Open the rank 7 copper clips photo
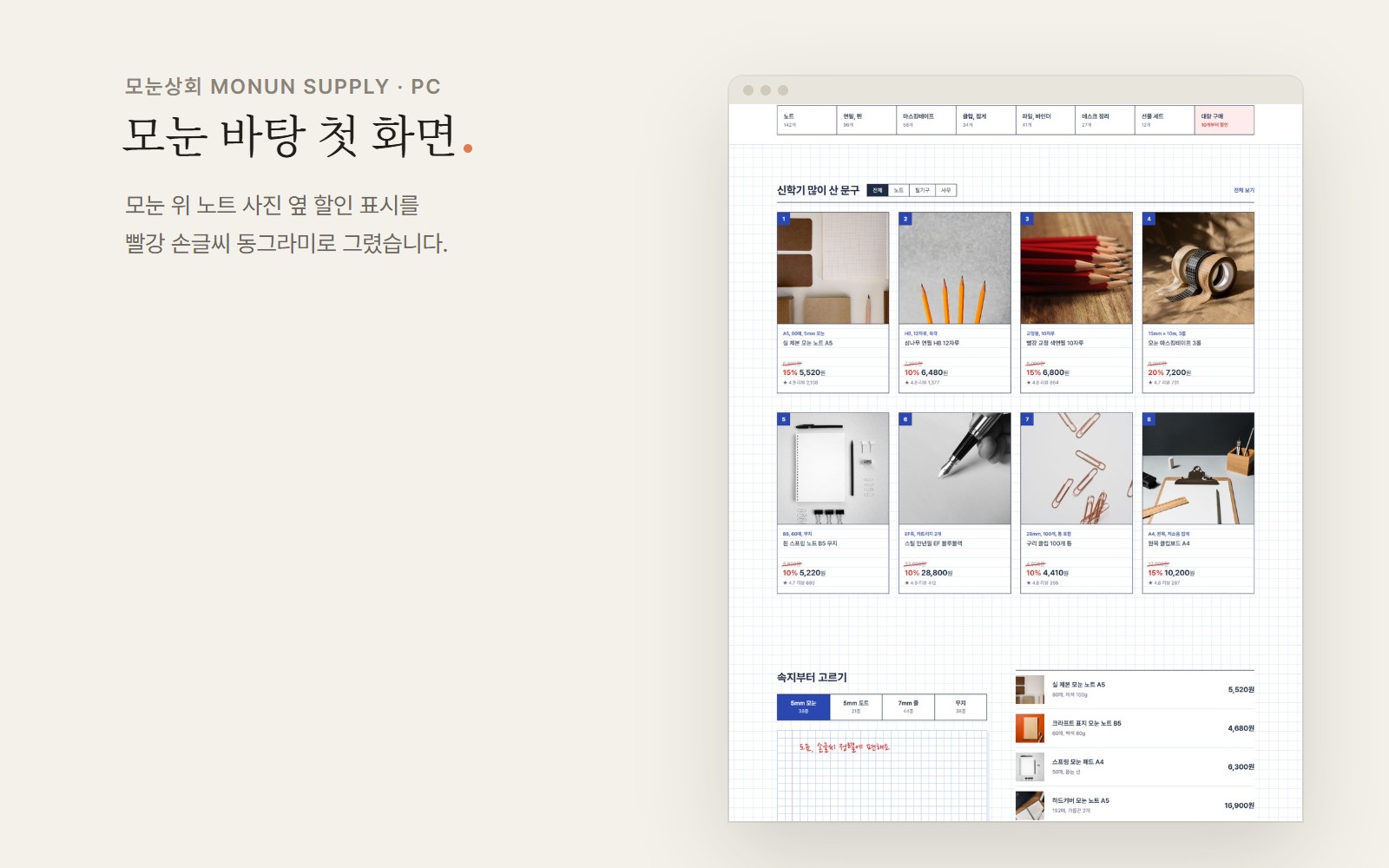 tap(1076, 469)
